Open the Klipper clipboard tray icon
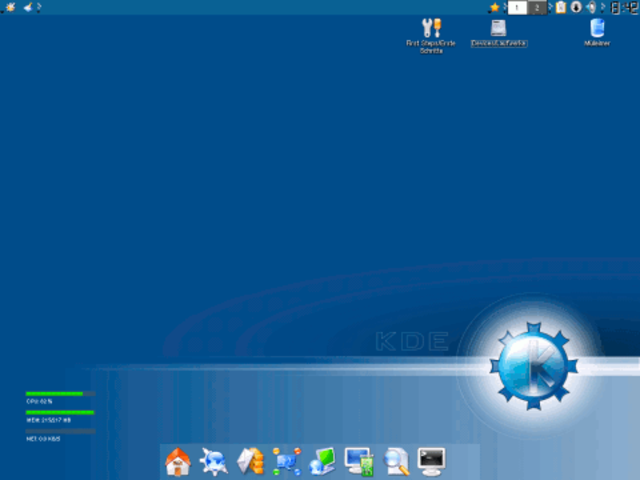The height and width of the screenshot is (480, 640). coord(561,7)
